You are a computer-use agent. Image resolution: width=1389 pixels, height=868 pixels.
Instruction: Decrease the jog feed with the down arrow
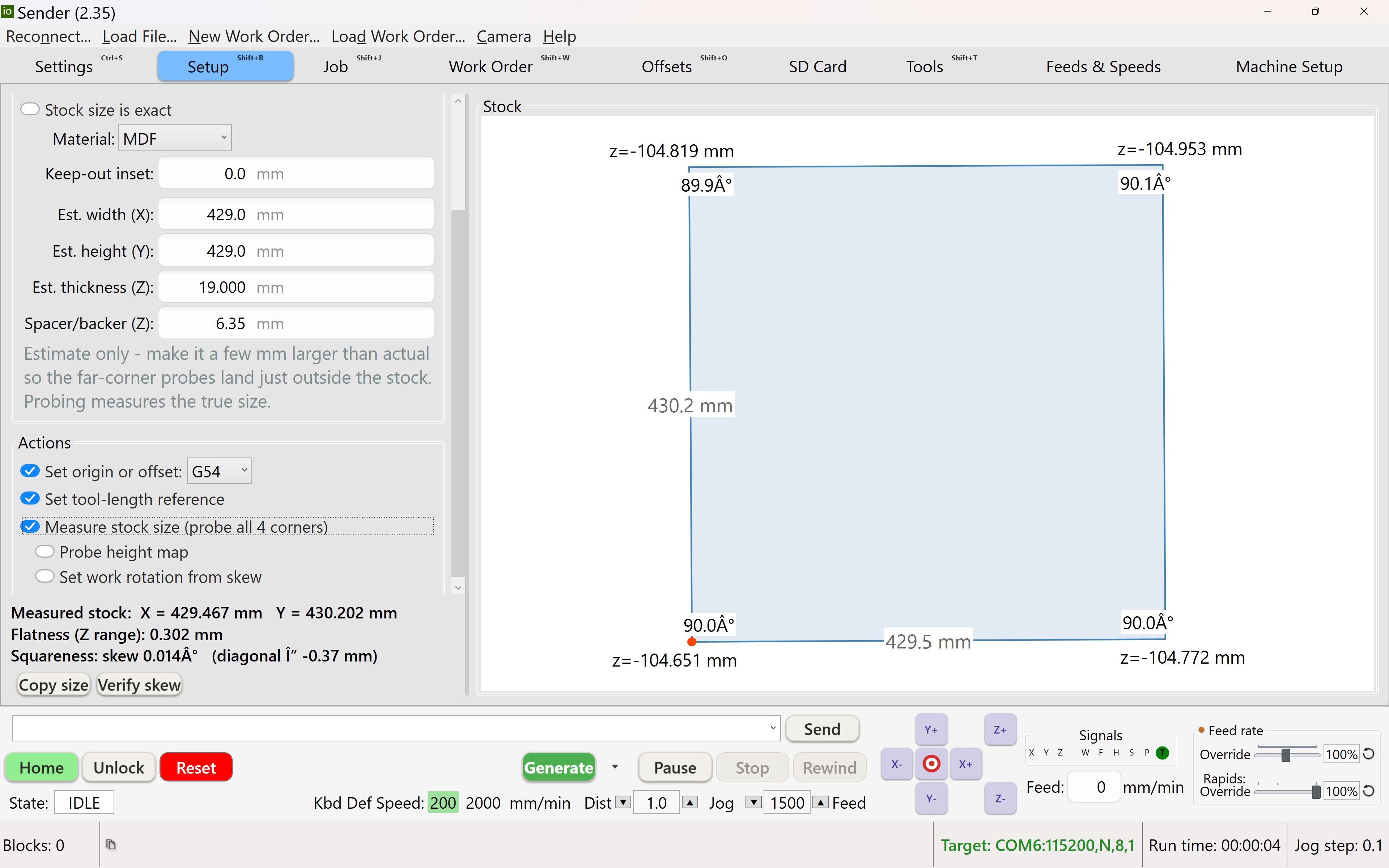[753, 802]
